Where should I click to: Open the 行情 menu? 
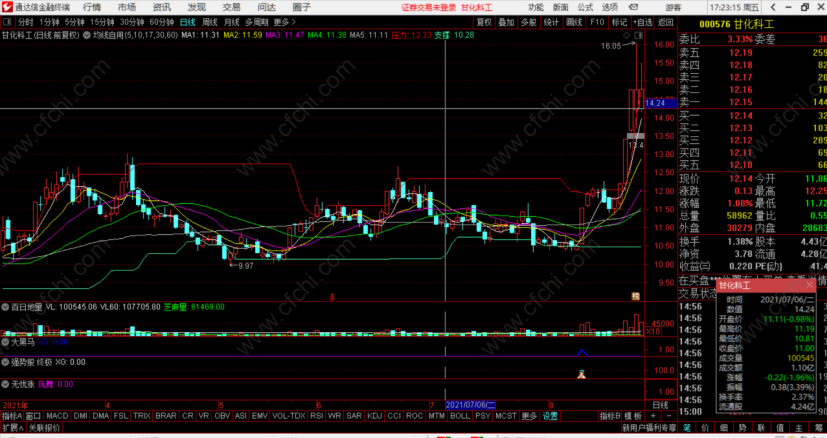[x=92, y=7]
